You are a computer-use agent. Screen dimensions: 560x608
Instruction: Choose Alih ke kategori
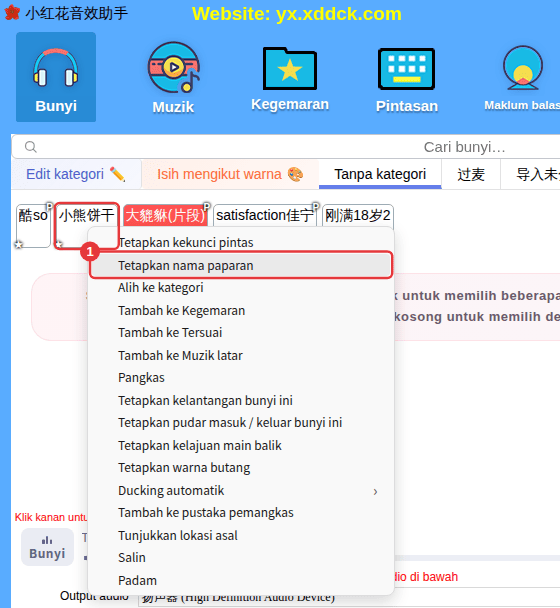click(x=241, y=288)
